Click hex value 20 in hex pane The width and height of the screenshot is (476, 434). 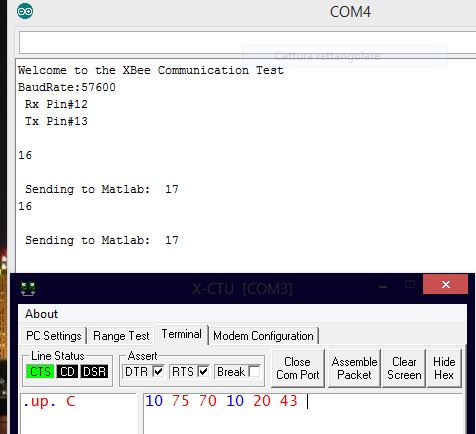[x=261, y=400]
